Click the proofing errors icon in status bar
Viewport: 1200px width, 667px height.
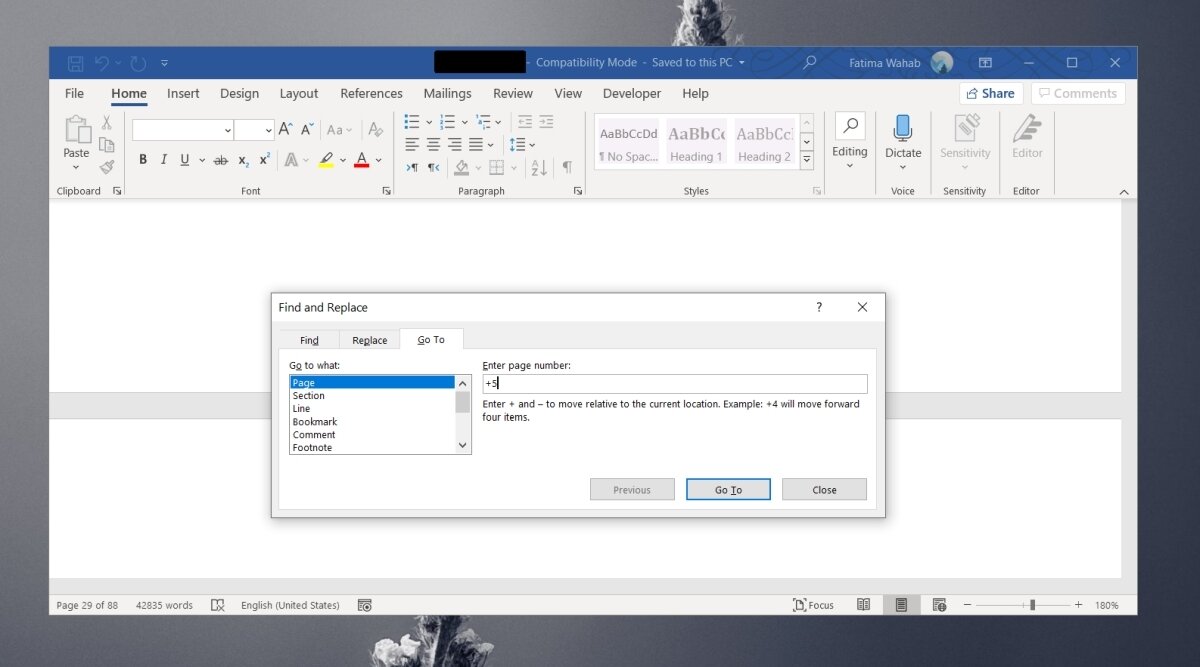[216, 605]
